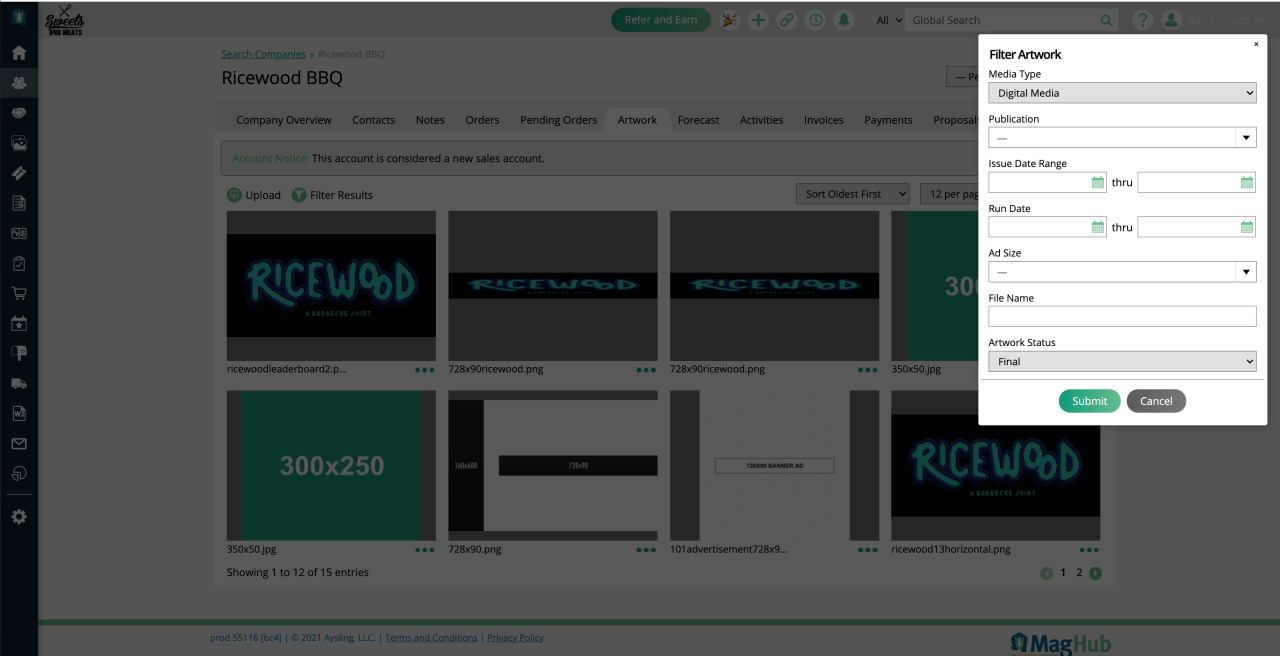Open the calendar picker for Run Date end
The height and width of the screenshot is (656, 1280).
[1246, 227]
